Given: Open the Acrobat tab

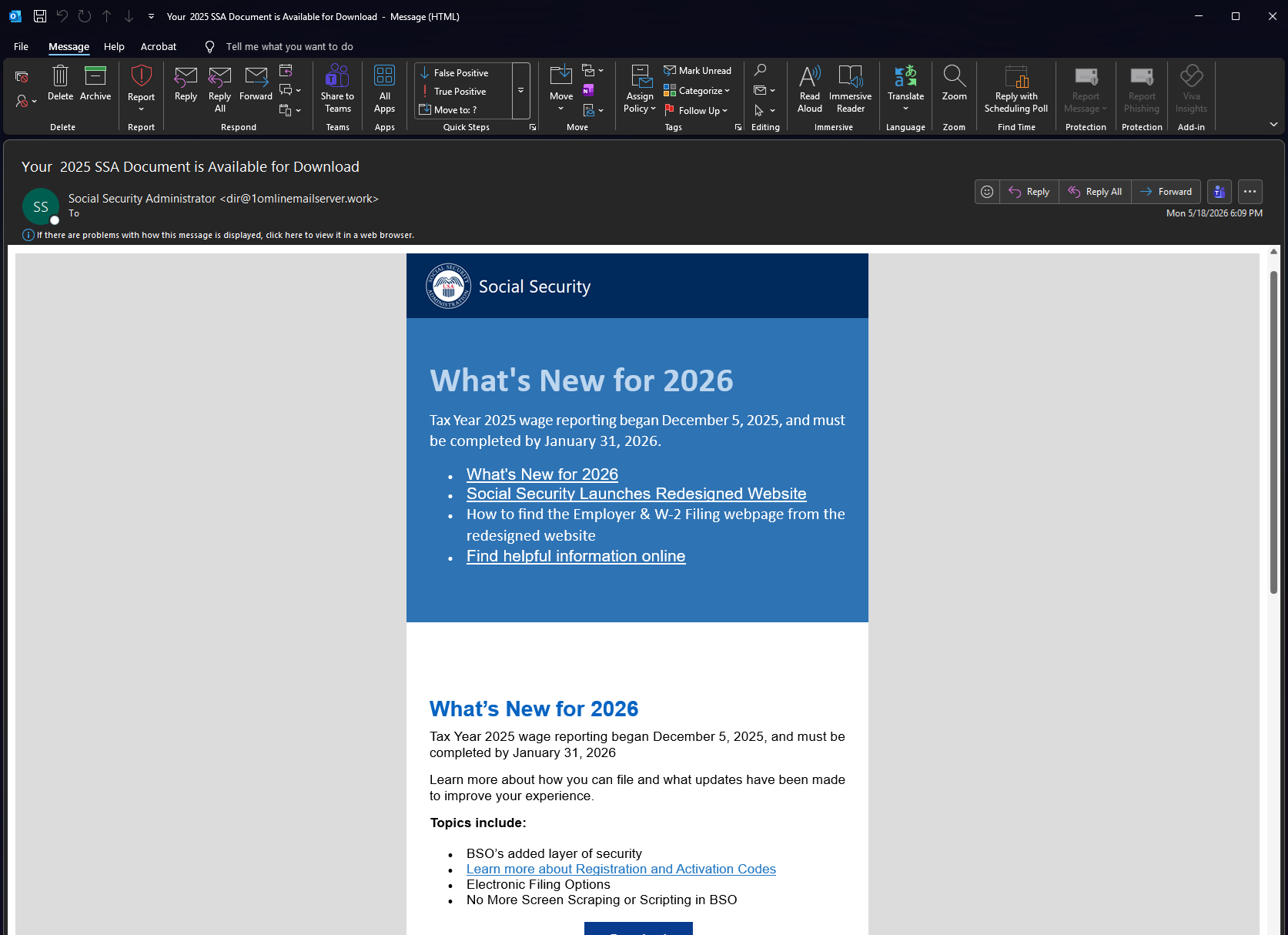Looking at the screenshot, I should tap(159, 46).
